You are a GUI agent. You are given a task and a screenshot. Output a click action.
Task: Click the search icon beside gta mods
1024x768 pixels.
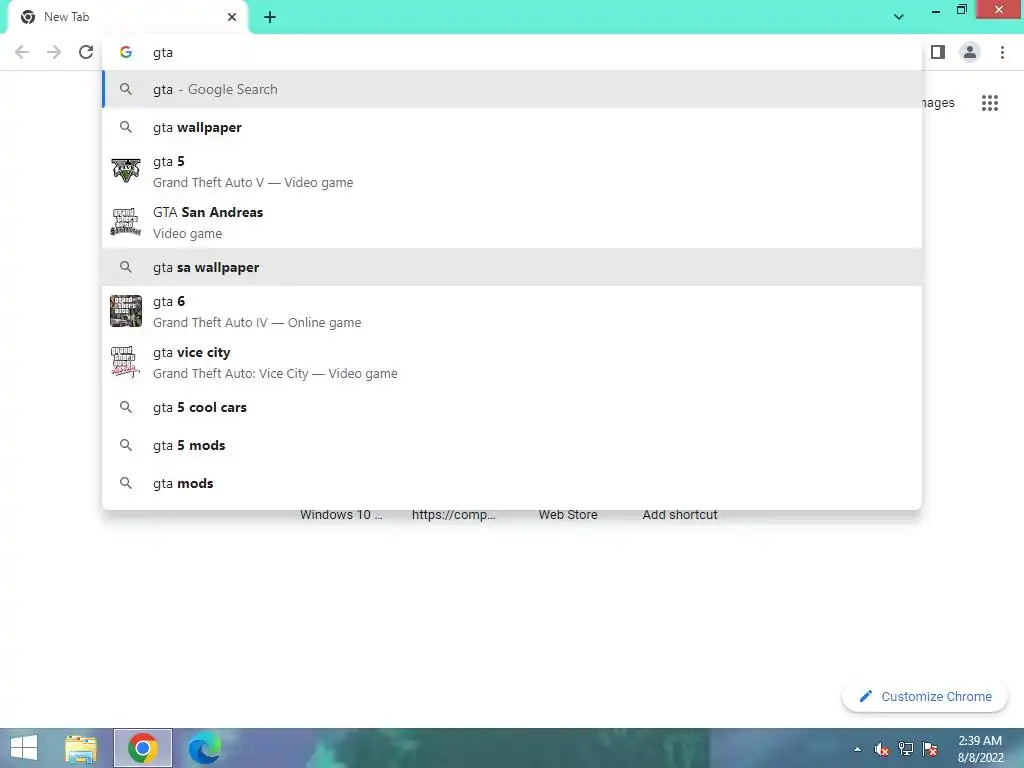pyautogui.click(x=126, y=483)
